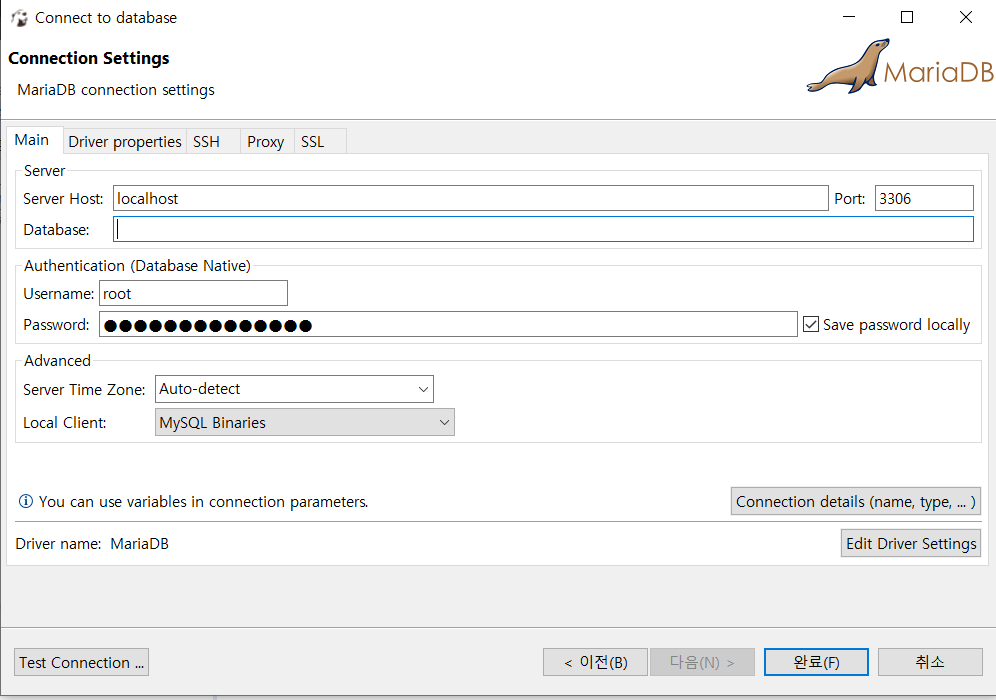This screenshot has width=996, height=700.
Task: Close the Connect to database dialog
Action: [966, 17]
